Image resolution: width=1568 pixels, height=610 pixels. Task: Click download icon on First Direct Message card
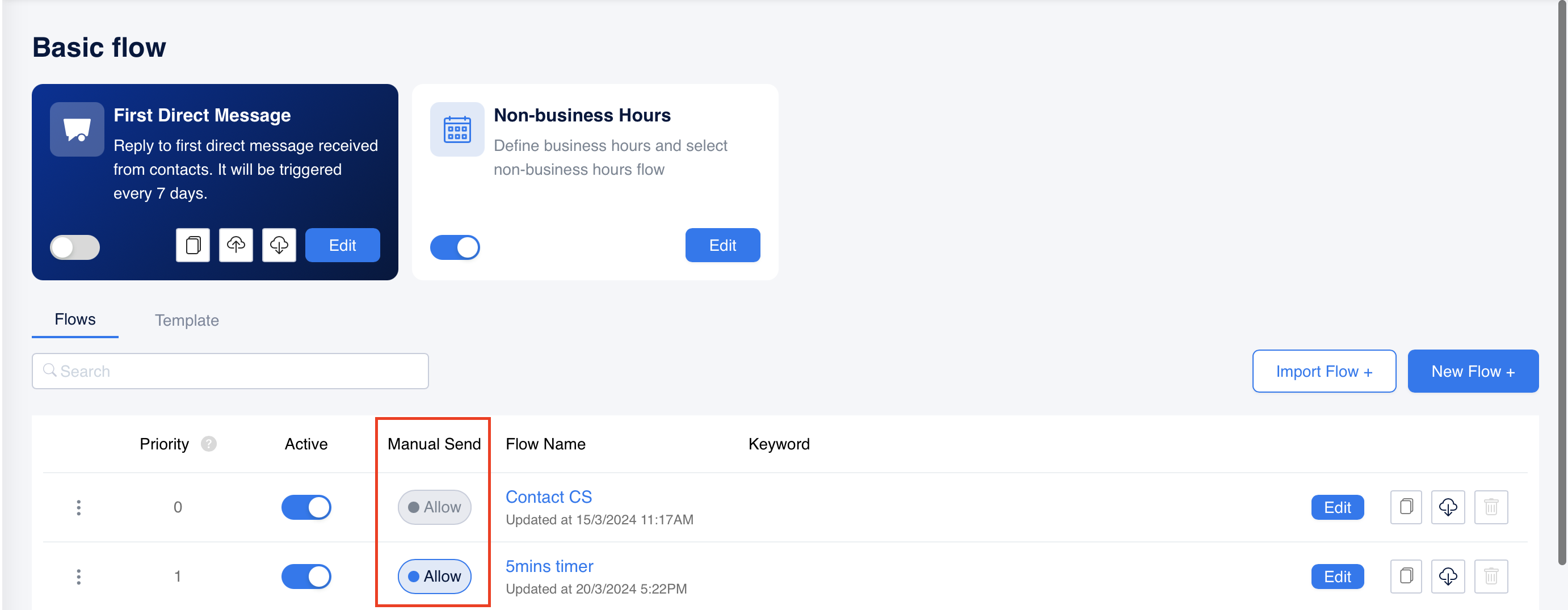coord(279,245)
